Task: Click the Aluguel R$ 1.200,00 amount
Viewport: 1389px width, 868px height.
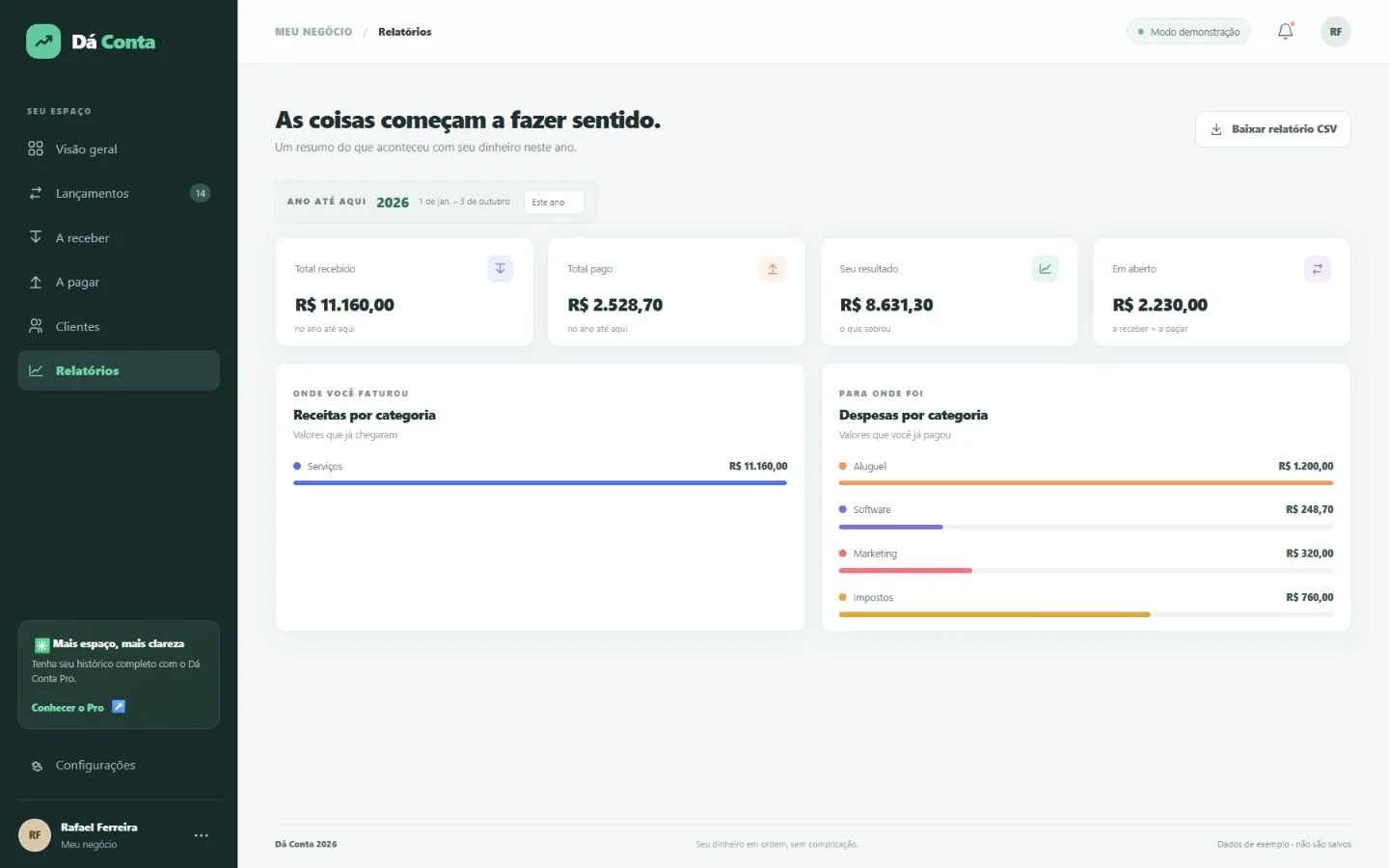Action: click(1306, 466)
